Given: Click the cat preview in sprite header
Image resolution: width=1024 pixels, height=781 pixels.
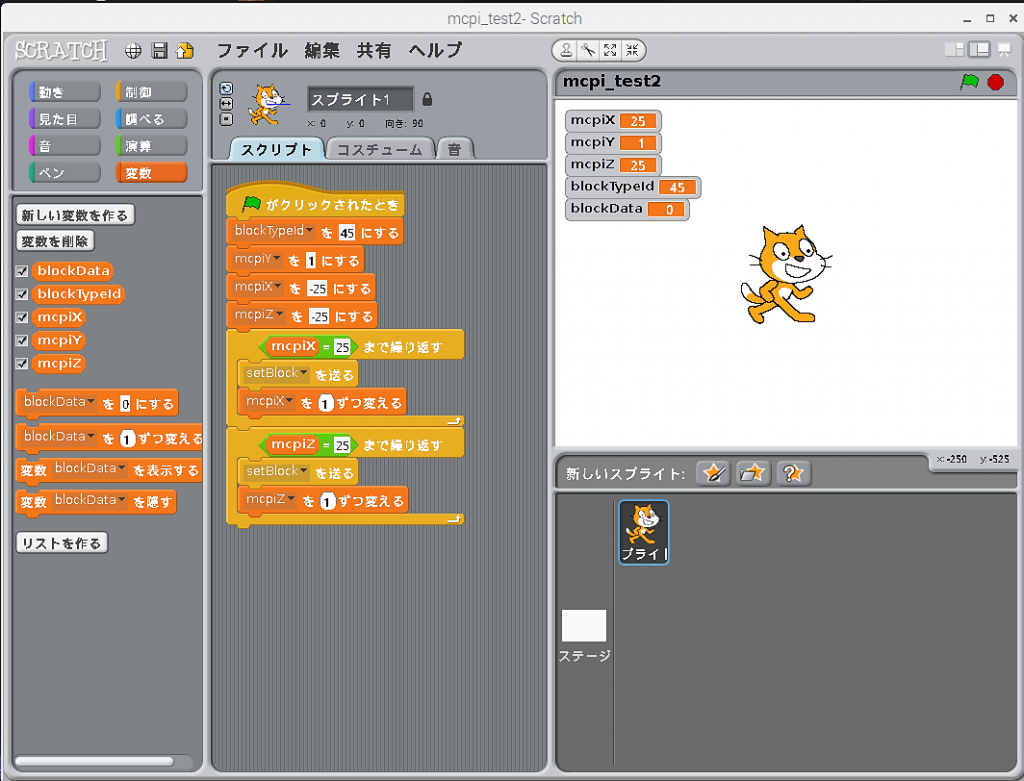Looking at the screenshot, I should pos(268,104).
